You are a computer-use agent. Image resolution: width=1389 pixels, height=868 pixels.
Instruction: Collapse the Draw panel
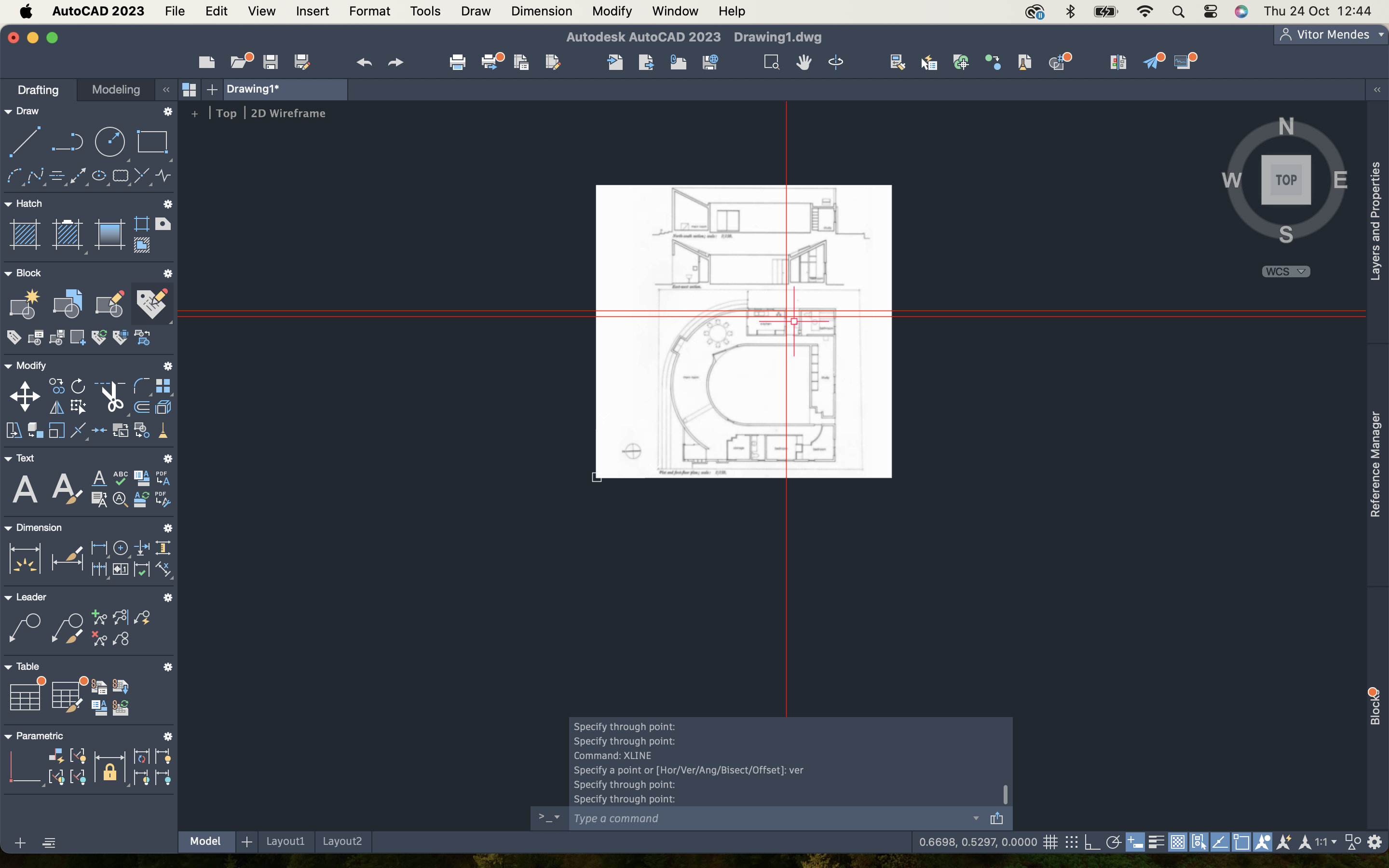tap(8, 111)
